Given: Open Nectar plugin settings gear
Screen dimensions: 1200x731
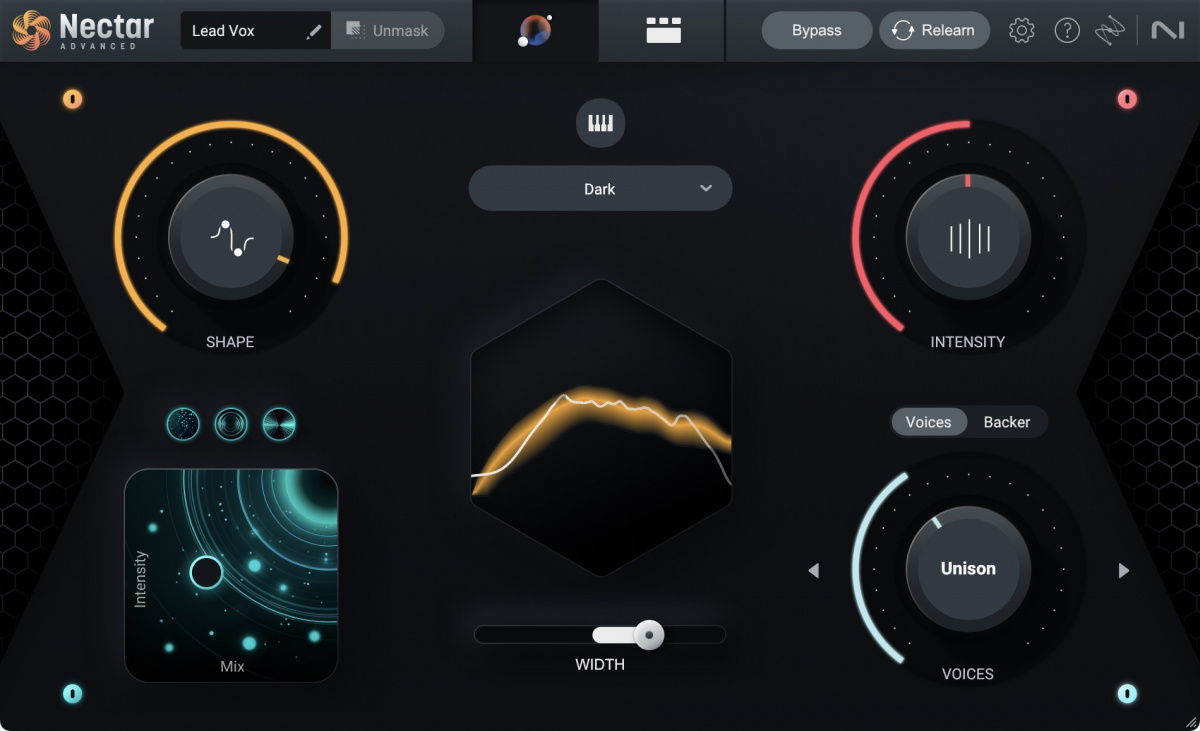Looking at the screenshot, I should coord(1021,30).
